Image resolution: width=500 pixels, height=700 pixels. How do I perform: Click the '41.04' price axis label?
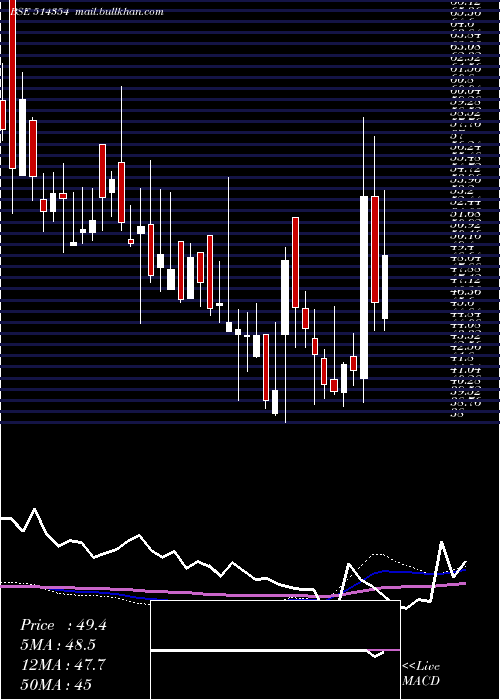(465, 370)
